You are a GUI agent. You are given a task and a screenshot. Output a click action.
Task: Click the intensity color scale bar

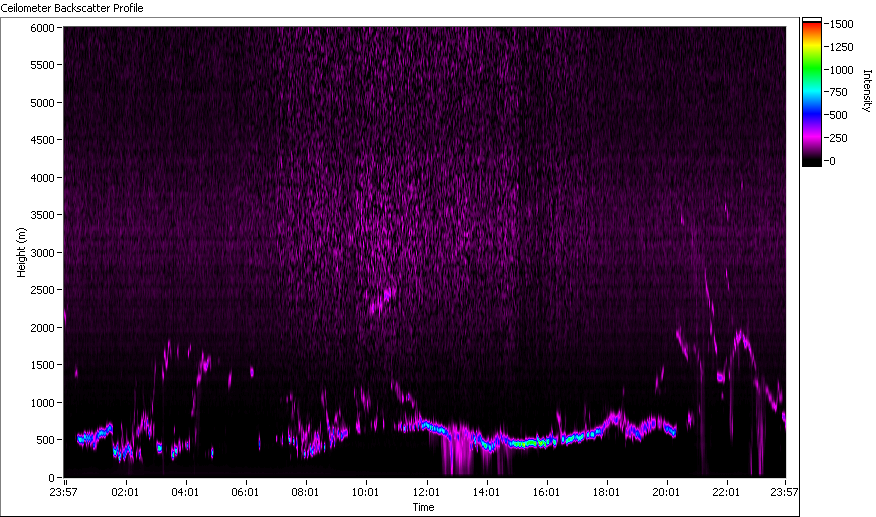[x=812, y=92]
